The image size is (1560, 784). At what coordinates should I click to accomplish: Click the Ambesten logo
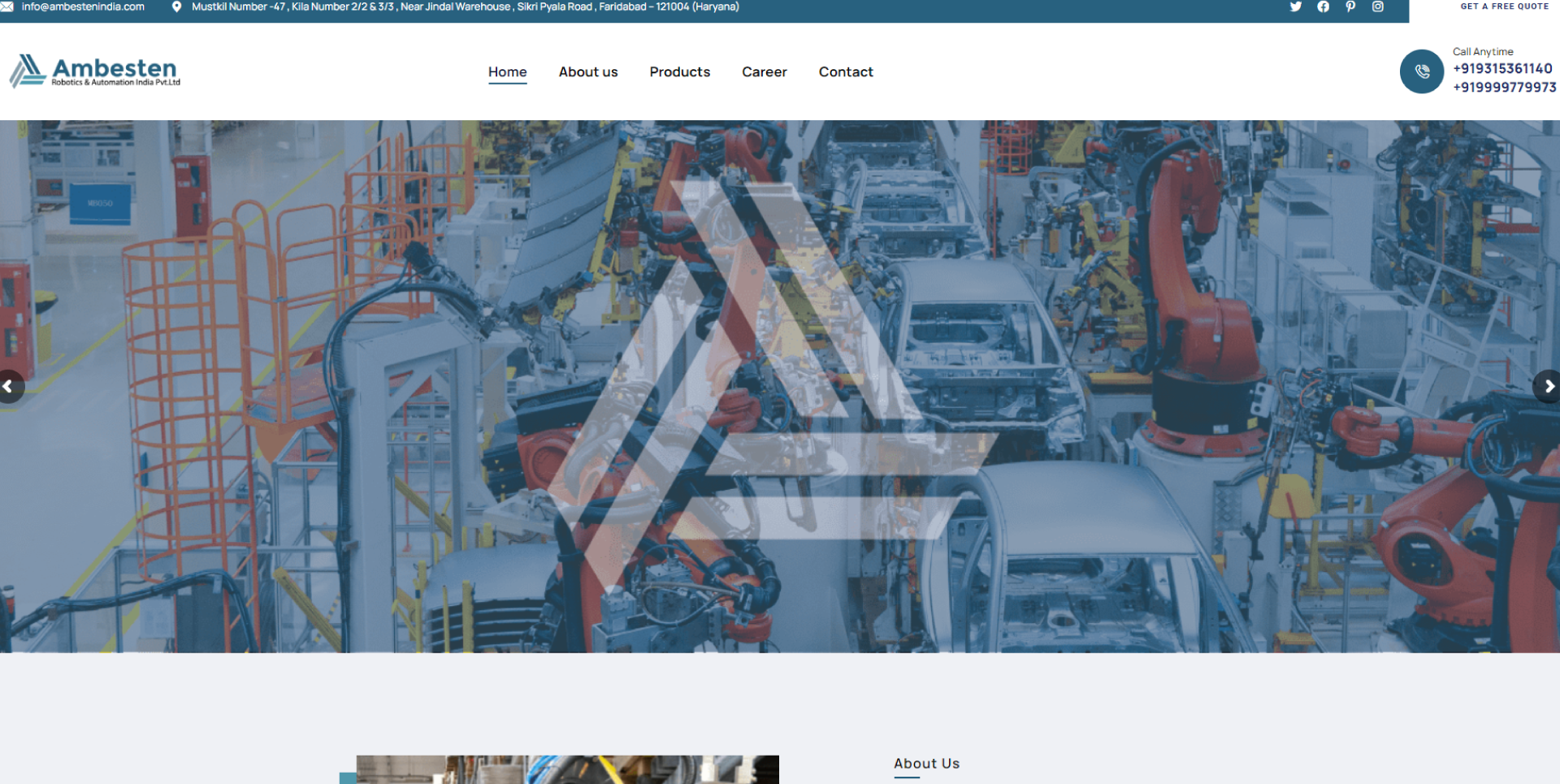point(95,71)
